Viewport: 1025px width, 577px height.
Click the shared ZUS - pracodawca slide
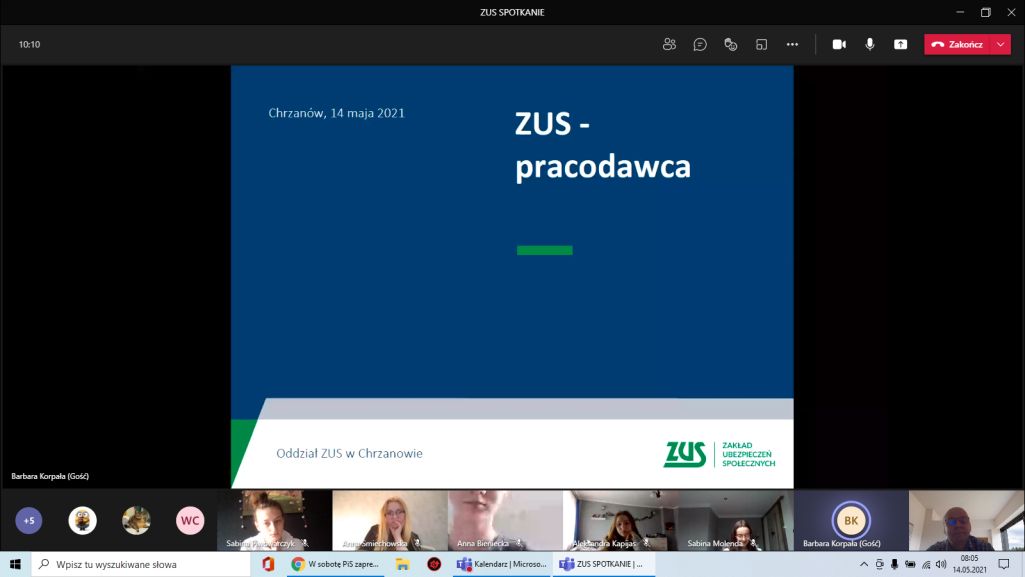(x=512, y=276)
